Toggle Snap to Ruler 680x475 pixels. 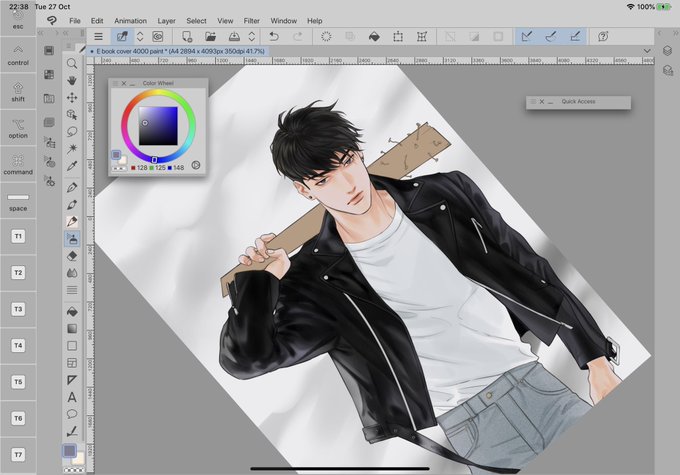(527, 36)
